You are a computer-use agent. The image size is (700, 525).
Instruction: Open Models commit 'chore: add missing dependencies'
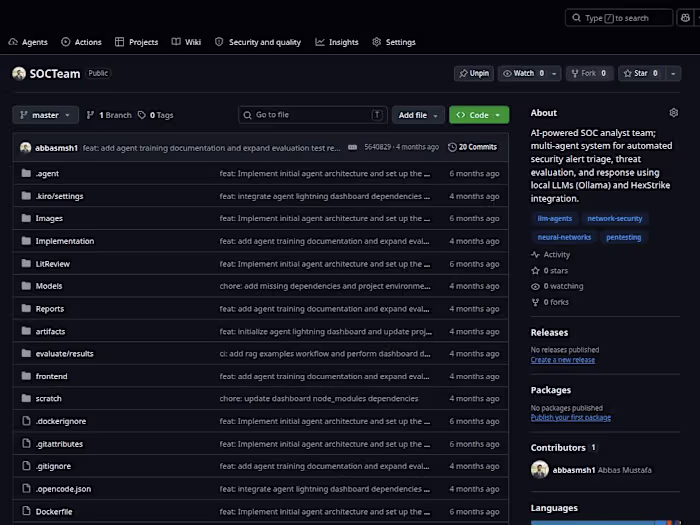point(325,286)
